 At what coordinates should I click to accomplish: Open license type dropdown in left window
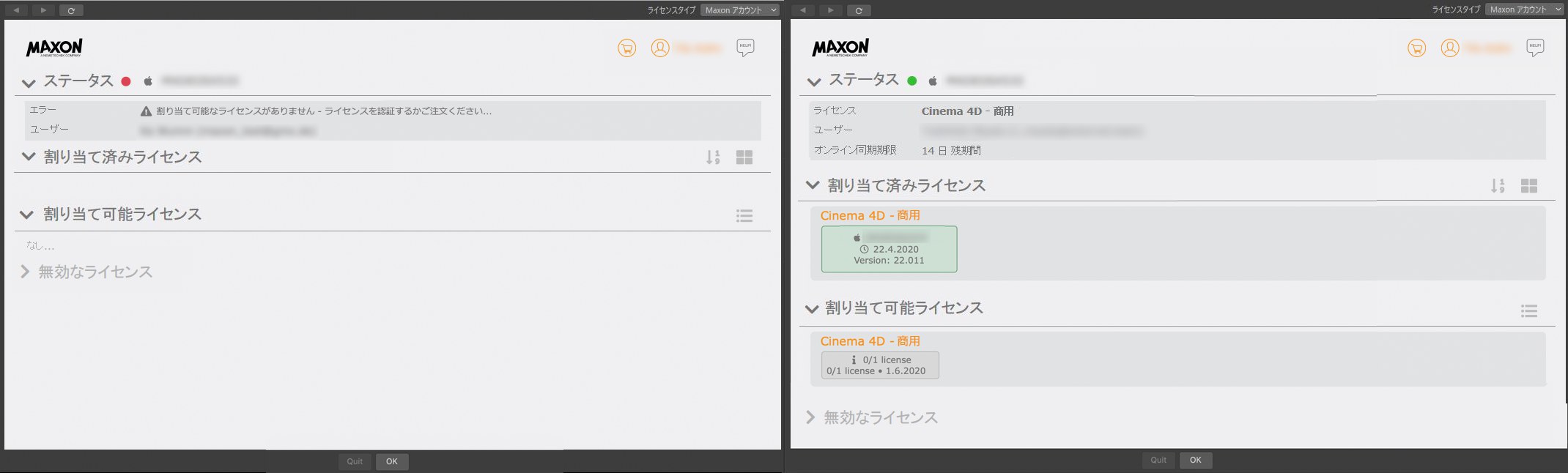point(740,10)
